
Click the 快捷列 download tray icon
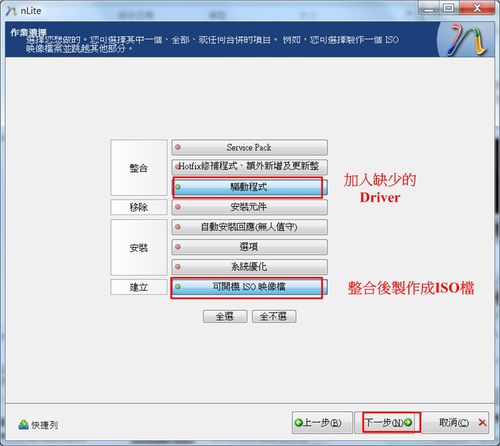click(x=23, y=425)
